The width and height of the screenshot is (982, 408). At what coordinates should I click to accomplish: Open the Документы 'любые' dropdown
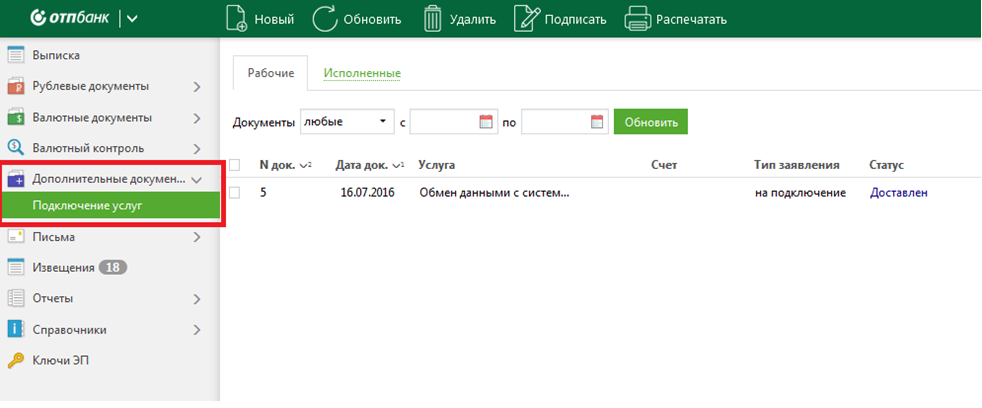click(347, 122)
